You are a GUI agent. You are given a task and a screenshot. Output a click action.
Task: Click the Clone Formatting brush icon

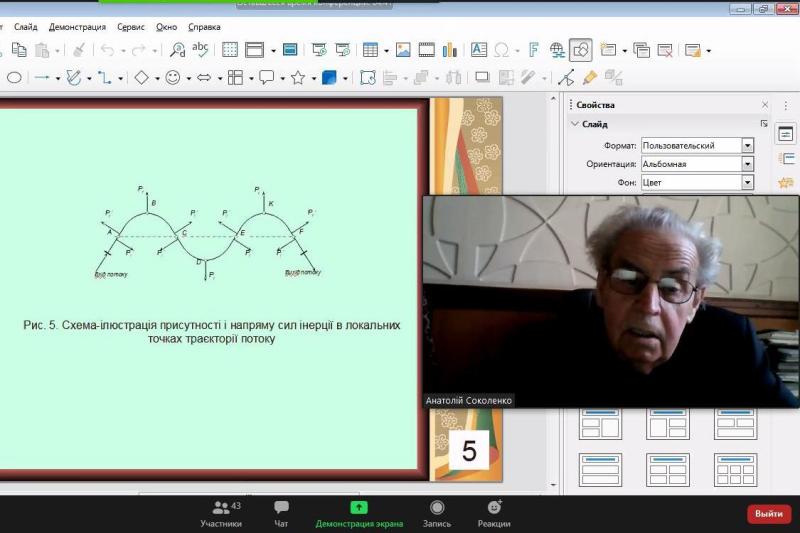79,50
